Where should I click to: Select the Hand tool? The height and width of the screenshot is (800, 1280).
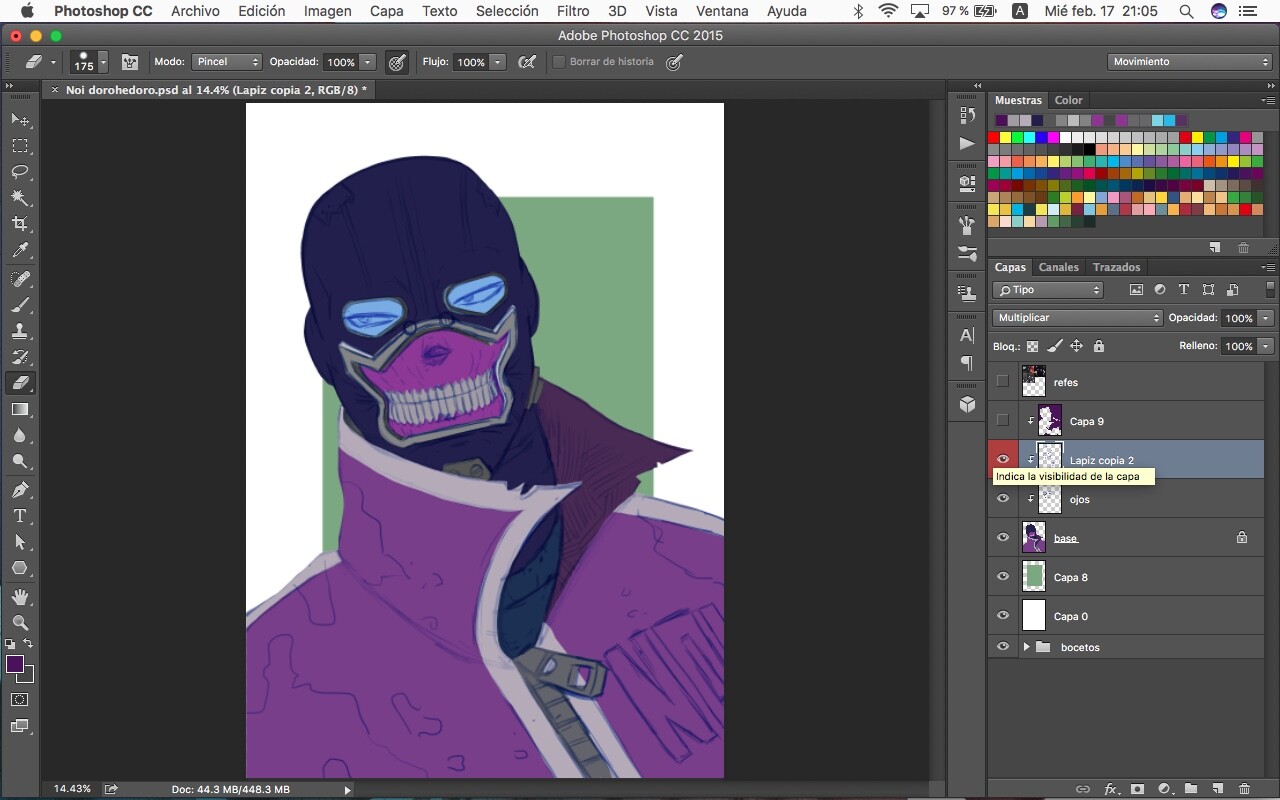[20, 597]
